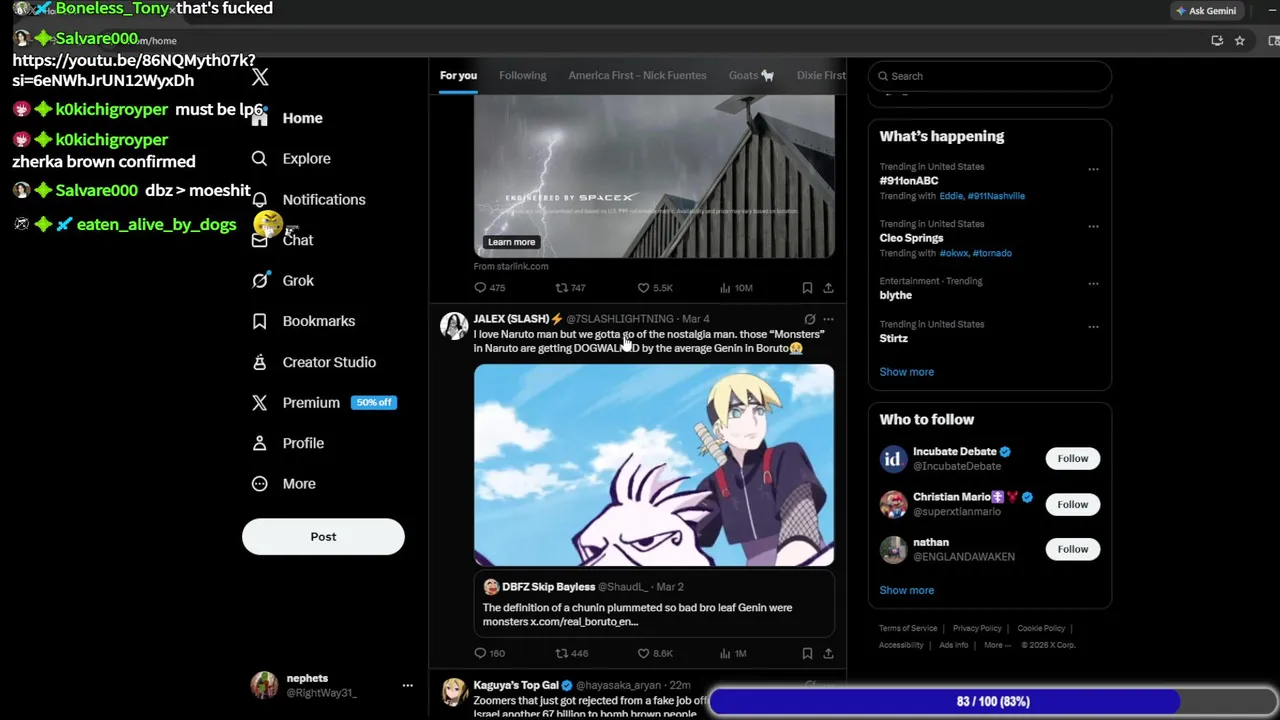Open more options for Cleo Springs trend
The width and height of the screenshot is (1280, 720).
pyautogui.click(x=1093, y=226)
